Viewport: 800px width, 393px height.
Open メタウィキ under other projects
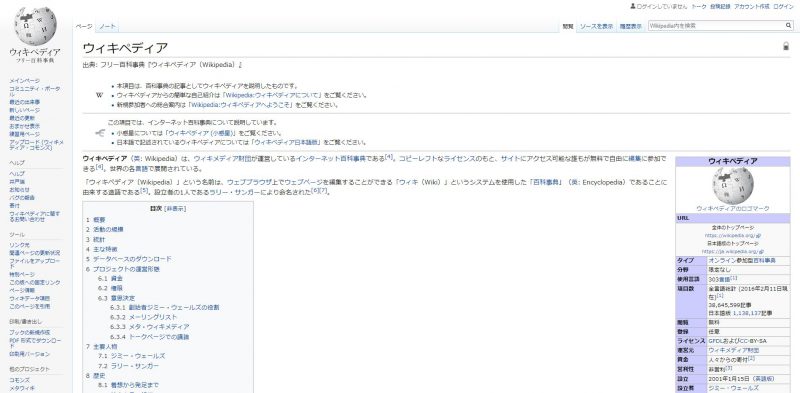click(x=22, y=388)
